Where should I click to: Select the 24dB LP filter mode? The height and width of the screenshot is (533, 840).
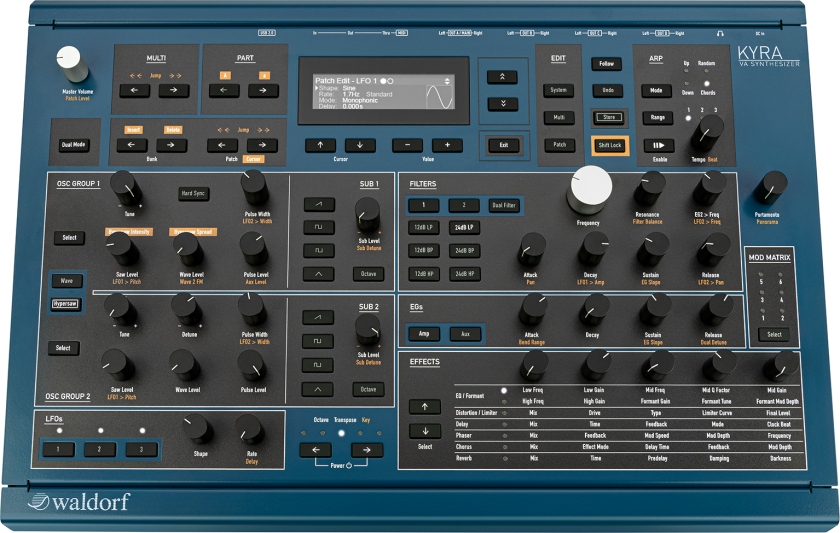click(464, 227)
